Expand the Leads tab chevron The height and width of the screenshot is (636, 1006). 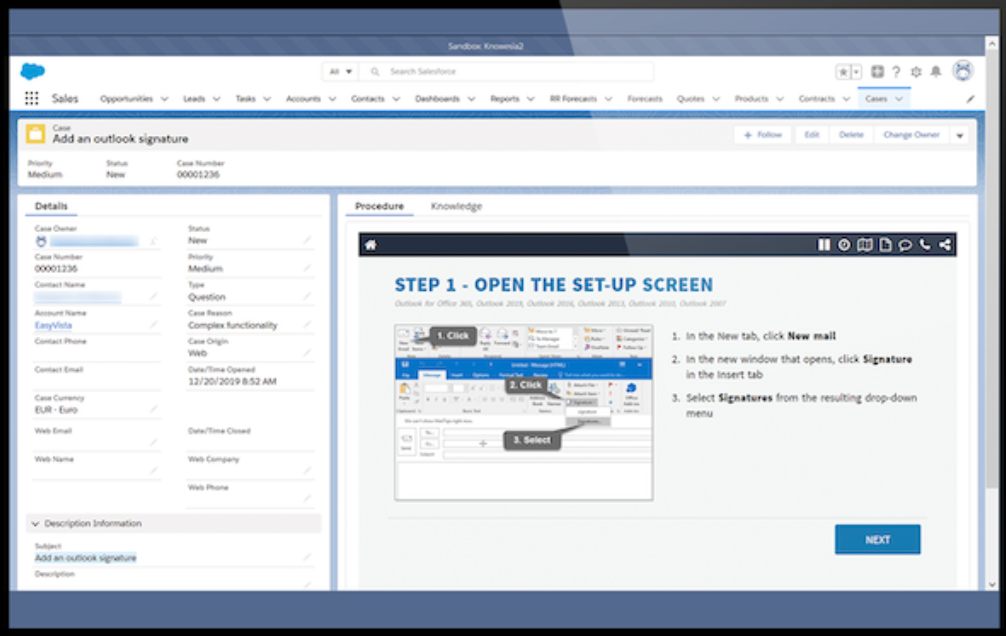coord(216,99)
